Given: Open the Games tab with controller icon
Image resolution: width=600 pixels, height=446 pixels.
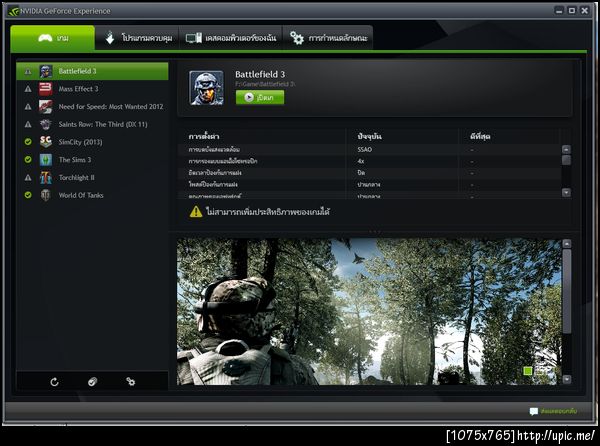Looking at the screenshot, I should [x=52, y=38].
